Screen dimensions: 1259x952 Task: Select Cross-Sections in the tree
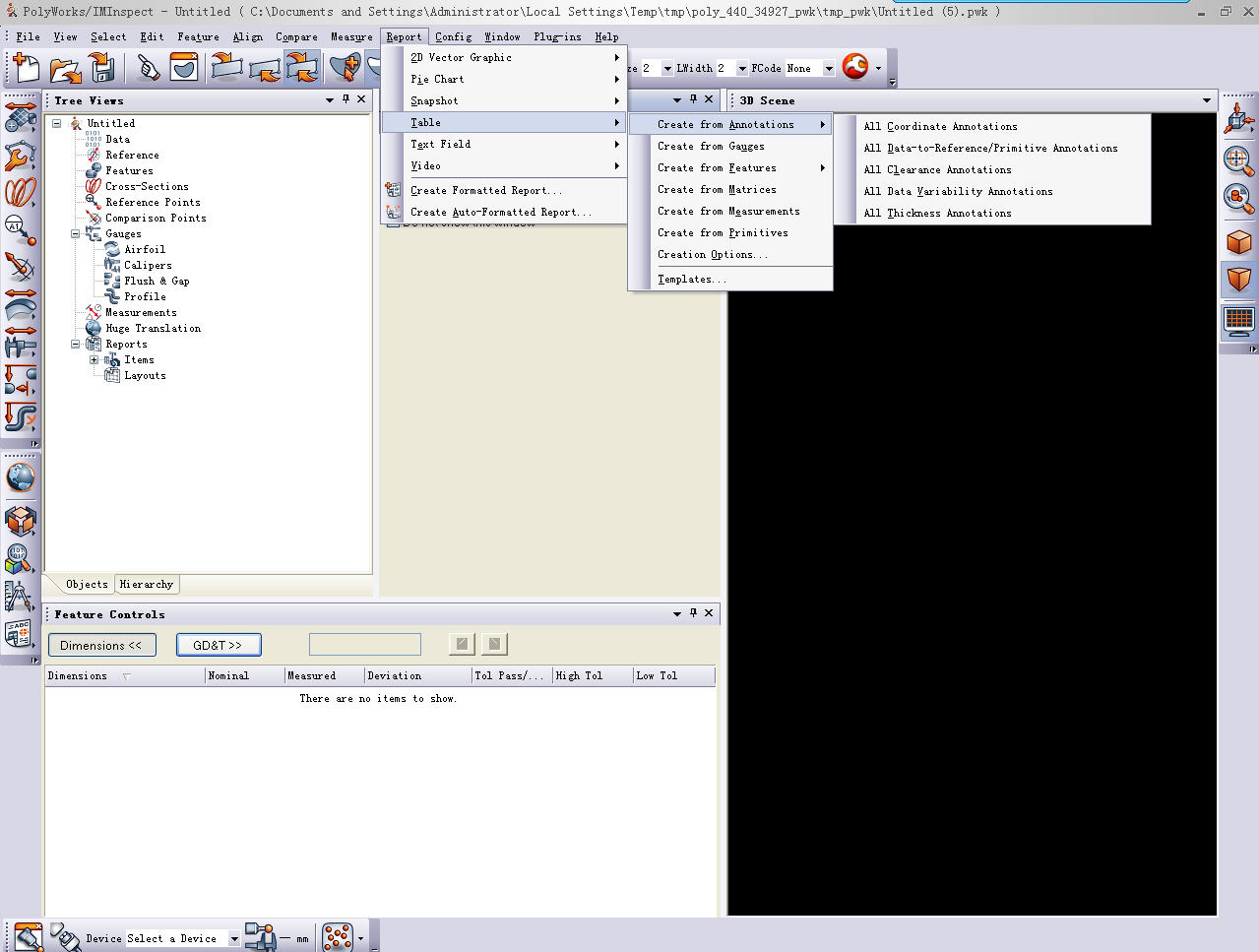[x=147, y=186]
